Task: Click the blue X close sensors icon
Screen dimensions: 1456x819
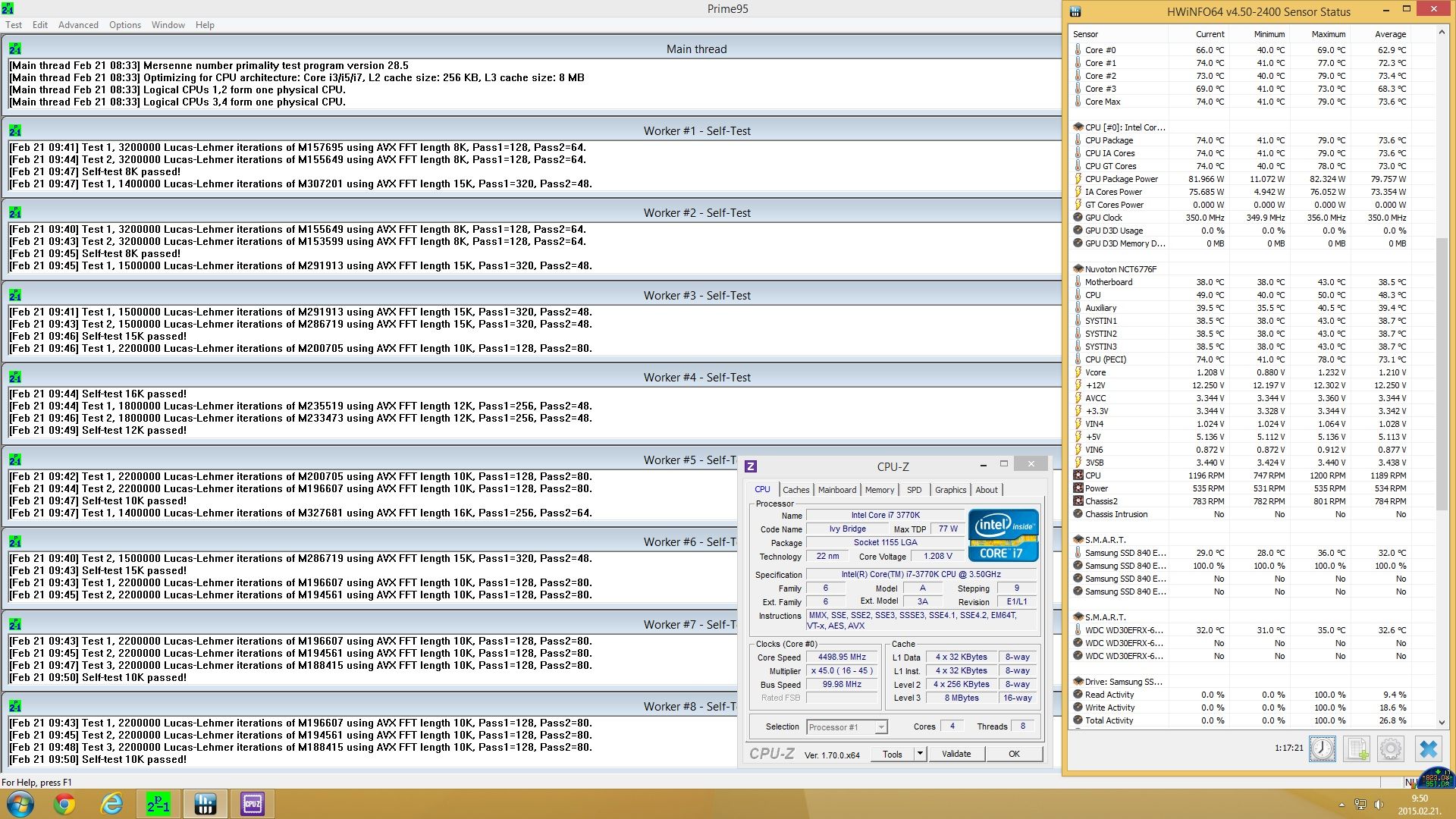Action: tap(1428, 748)
